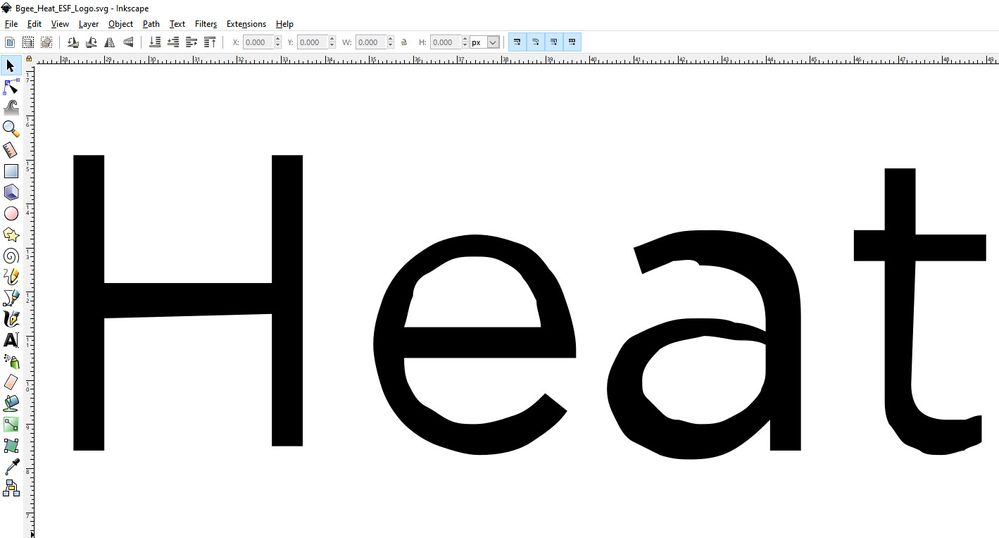Viewport: 999px width, 538px height.
Task: Open the Object menu
Action: 120,24
